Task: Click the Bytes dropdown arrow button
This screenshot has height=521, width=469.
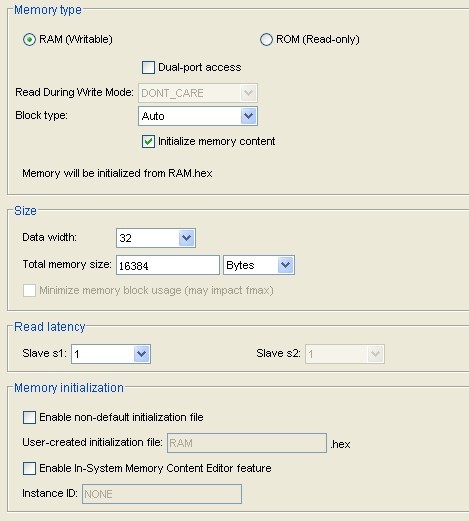Action: tap(285, 265)
